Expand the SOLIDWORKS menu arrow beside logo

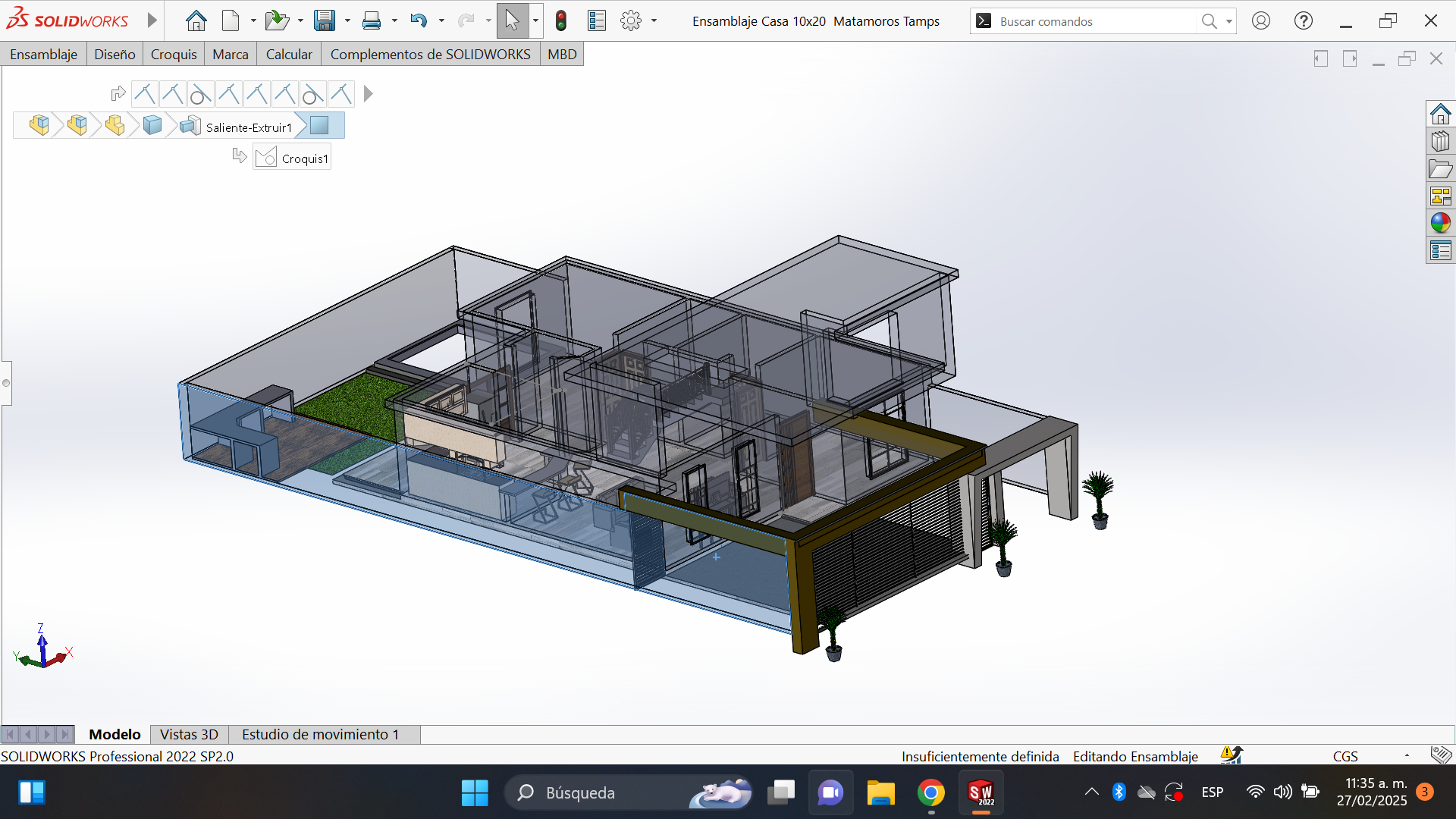[x=152, y=20]
